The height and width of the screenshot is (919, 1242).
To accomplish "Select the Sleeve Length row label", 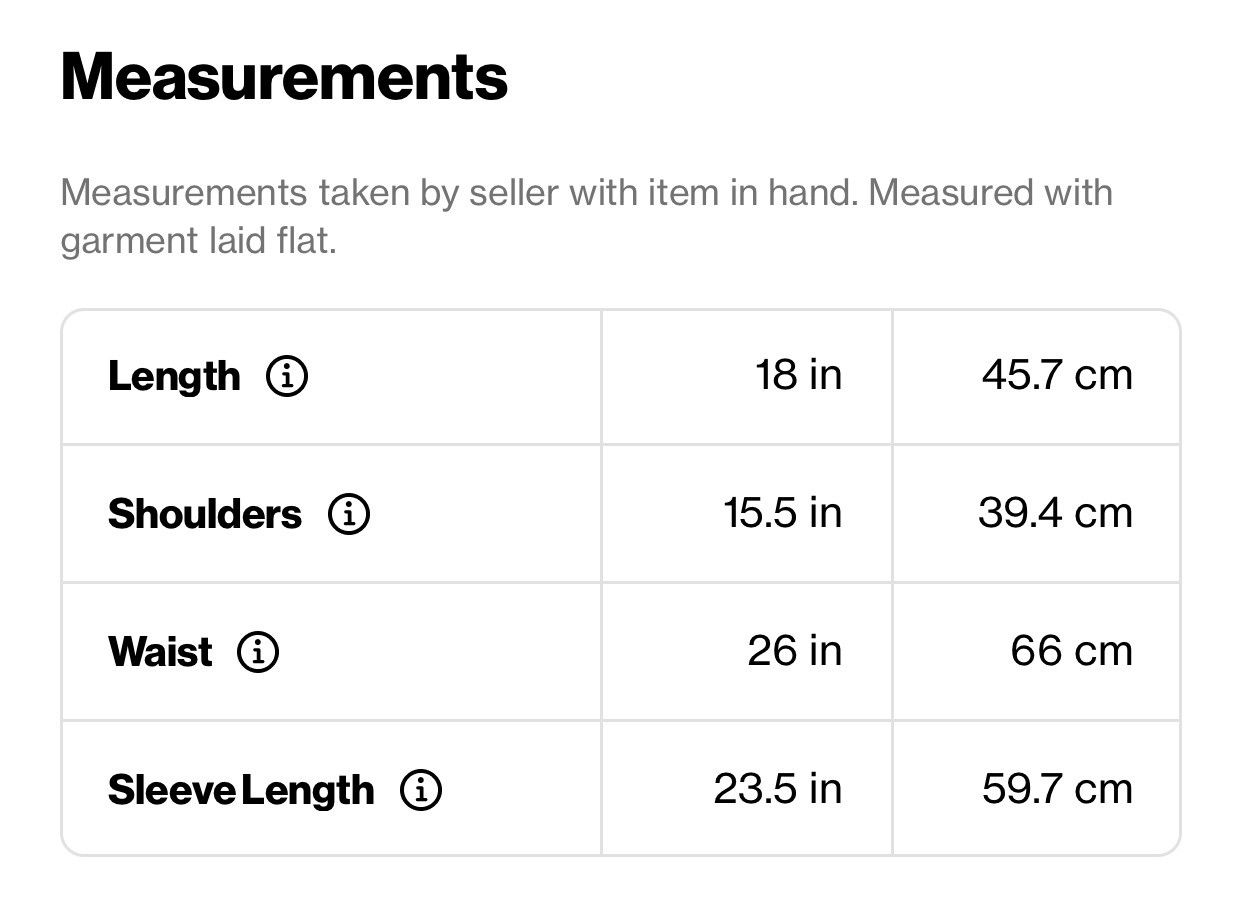I will coord(241,791).
